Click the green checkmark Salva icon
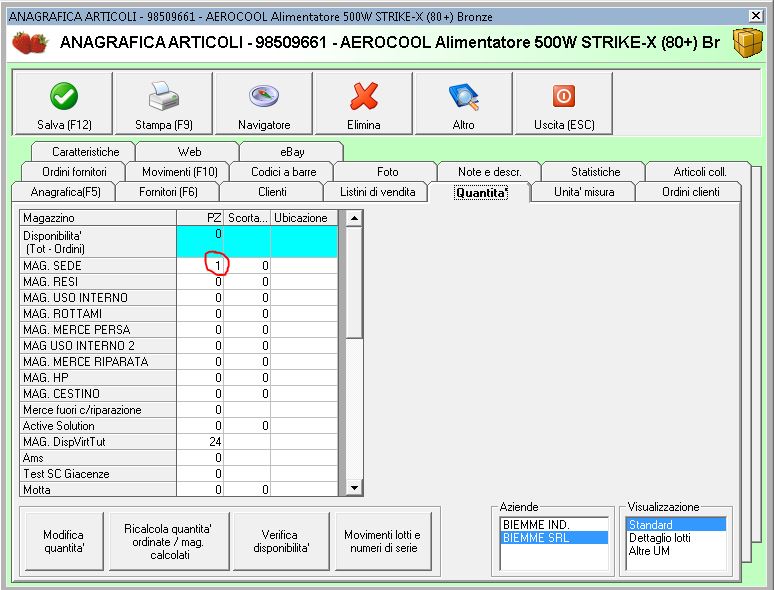The image size is (774, 590). [x=64, y=96]
